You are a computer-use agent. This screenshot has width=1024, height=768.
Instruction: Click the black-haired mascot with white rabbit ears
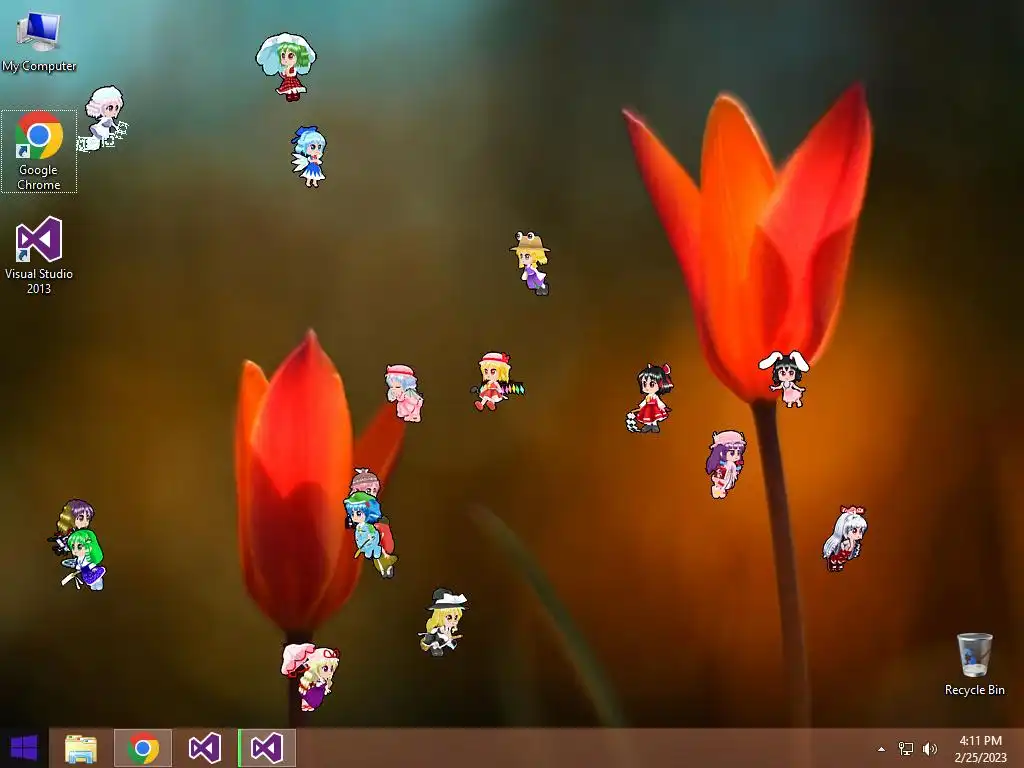coord(786,379)
